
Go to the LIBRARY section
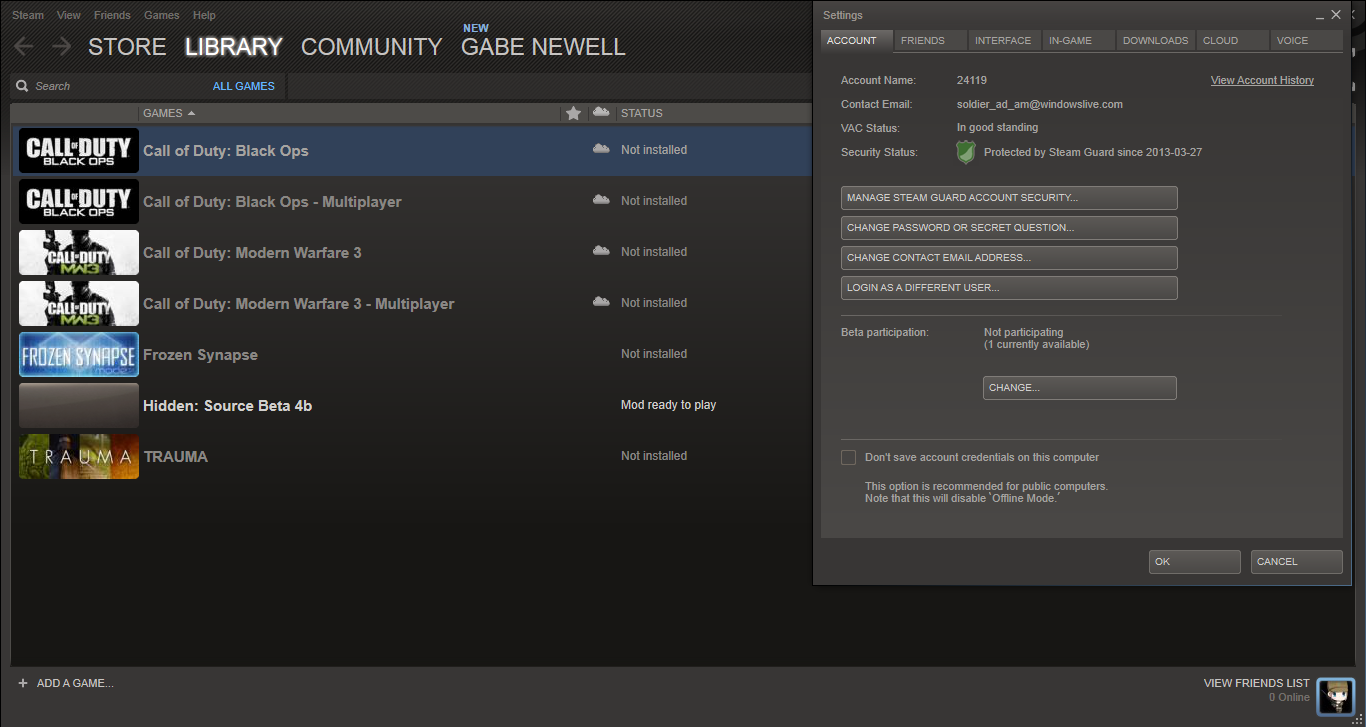point(234,47)
